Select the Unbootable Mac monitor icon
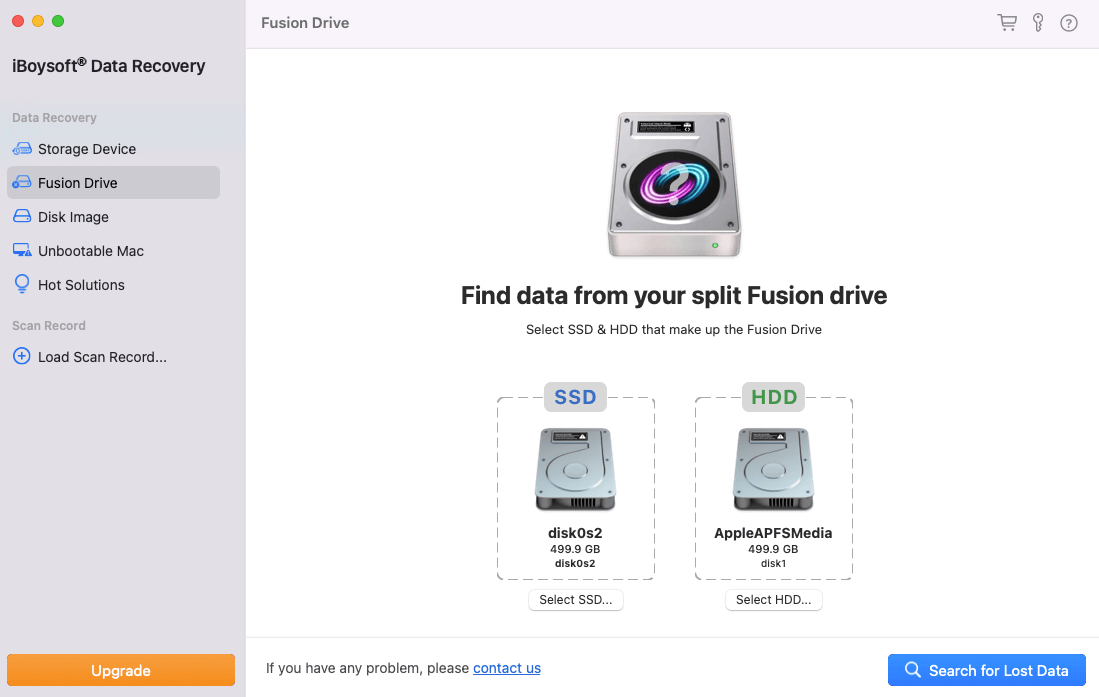Screen dimensions: 1099x697 [x=21, y=250]
